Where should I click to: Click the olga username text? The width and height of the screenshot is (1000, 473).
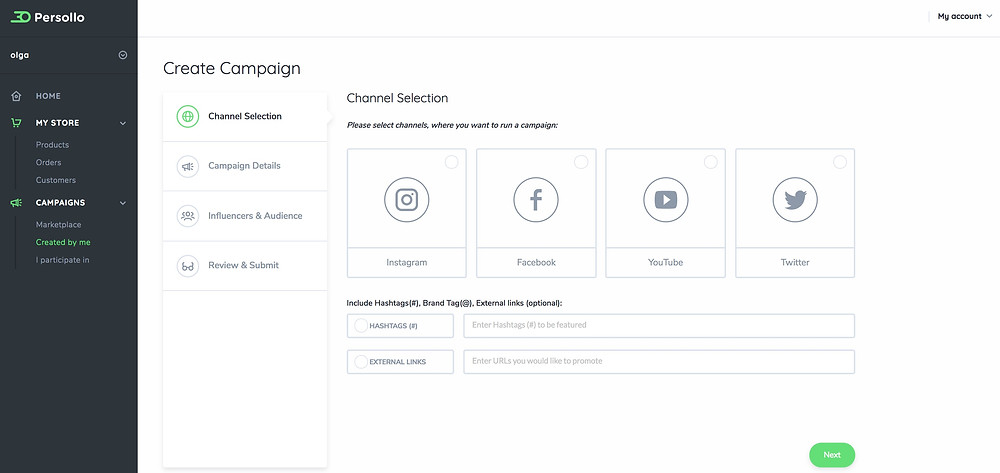pyautogui.click(x=20, y=55)
